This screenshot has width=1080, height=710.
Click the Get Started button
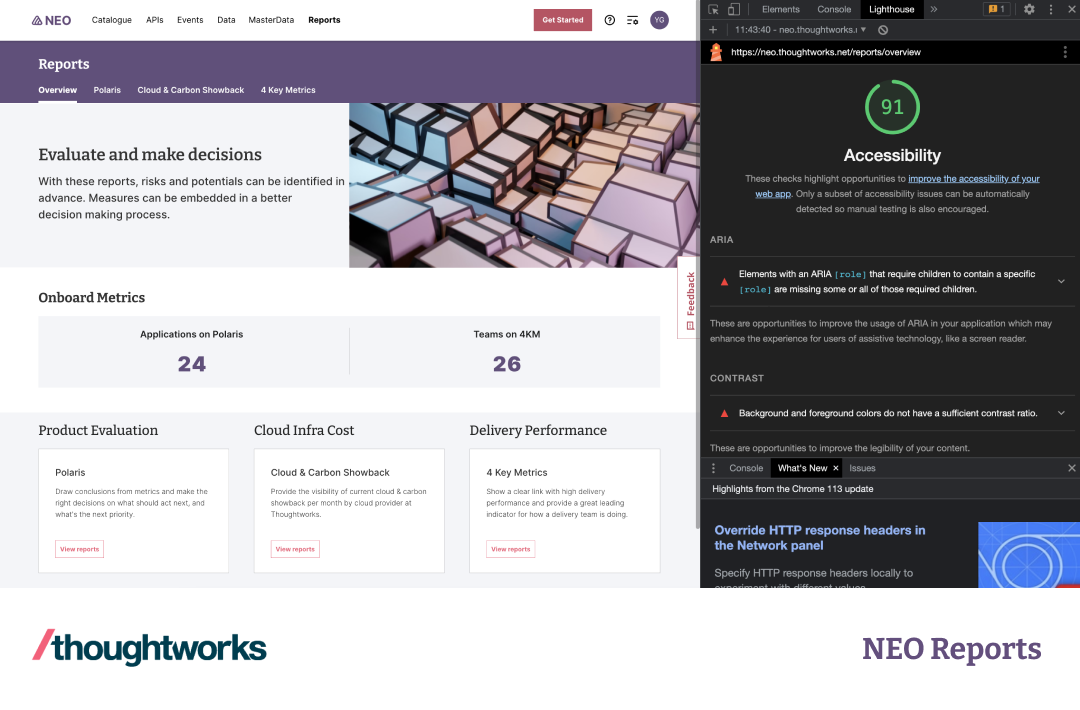coord(563,20)
